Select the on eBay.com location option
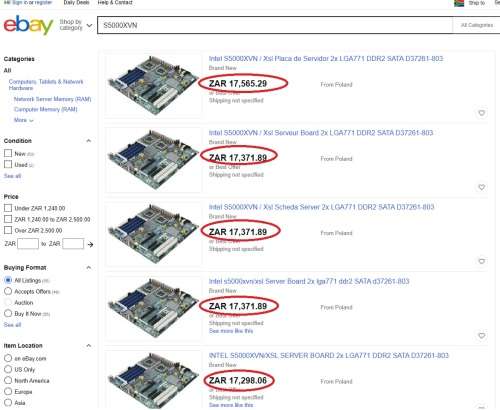 8,358
